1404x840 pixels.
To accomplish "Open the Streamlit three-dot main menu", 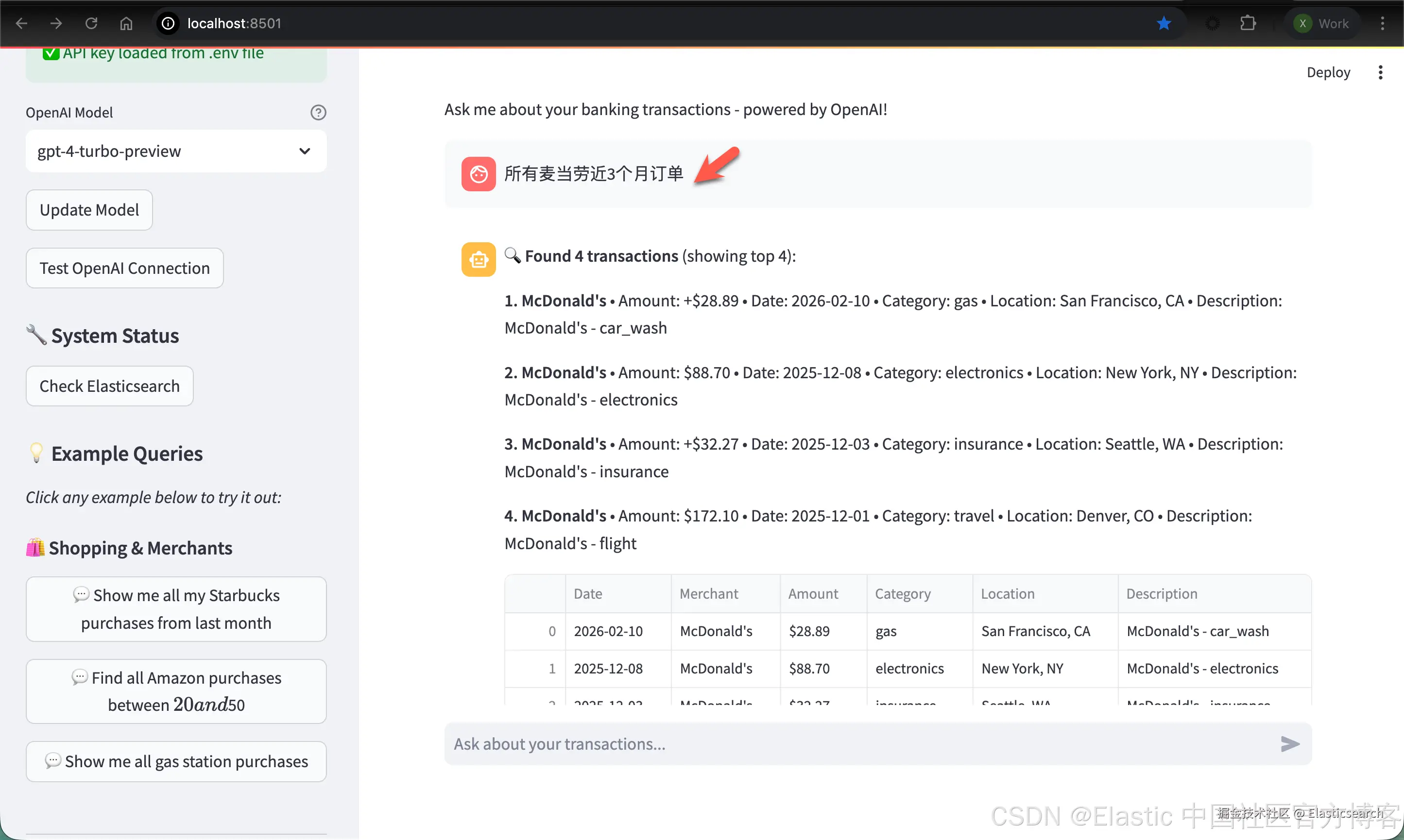I will pyautogui.click(x=1381, y=72).
